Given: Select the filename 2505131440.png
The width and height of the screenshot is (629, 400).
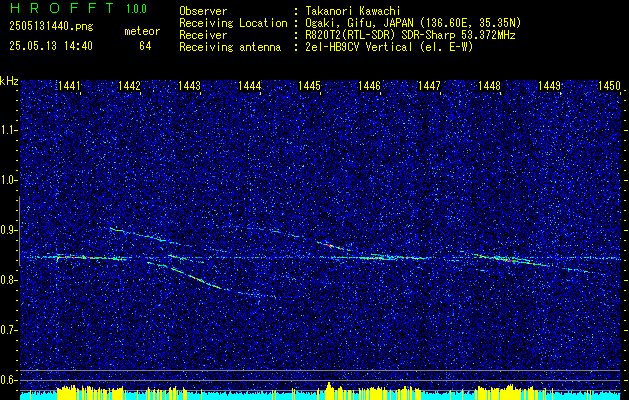Looking at the screenshot, I should (x=51, y=27).
